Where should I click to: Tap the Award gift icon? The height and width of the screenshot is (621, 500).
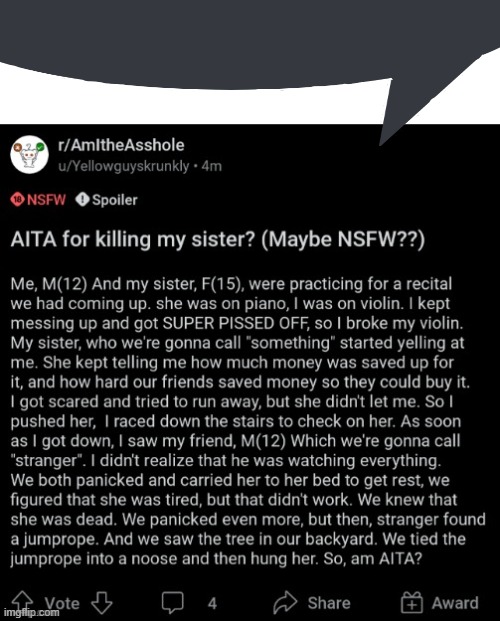(x=413, y=602)
